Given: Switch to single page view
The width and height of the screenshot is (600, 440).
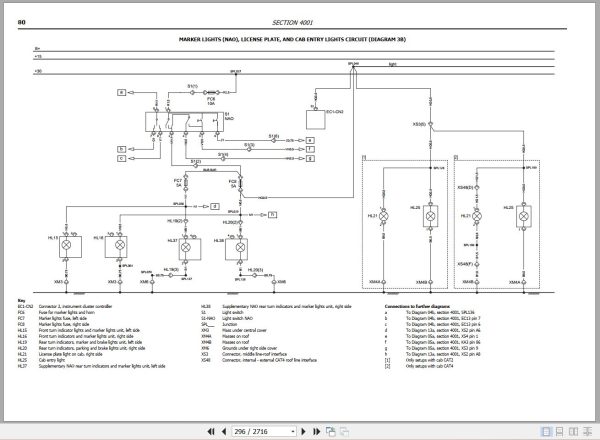Looking at the screenshot, I should pyautogui.click(x=546, y=432).
